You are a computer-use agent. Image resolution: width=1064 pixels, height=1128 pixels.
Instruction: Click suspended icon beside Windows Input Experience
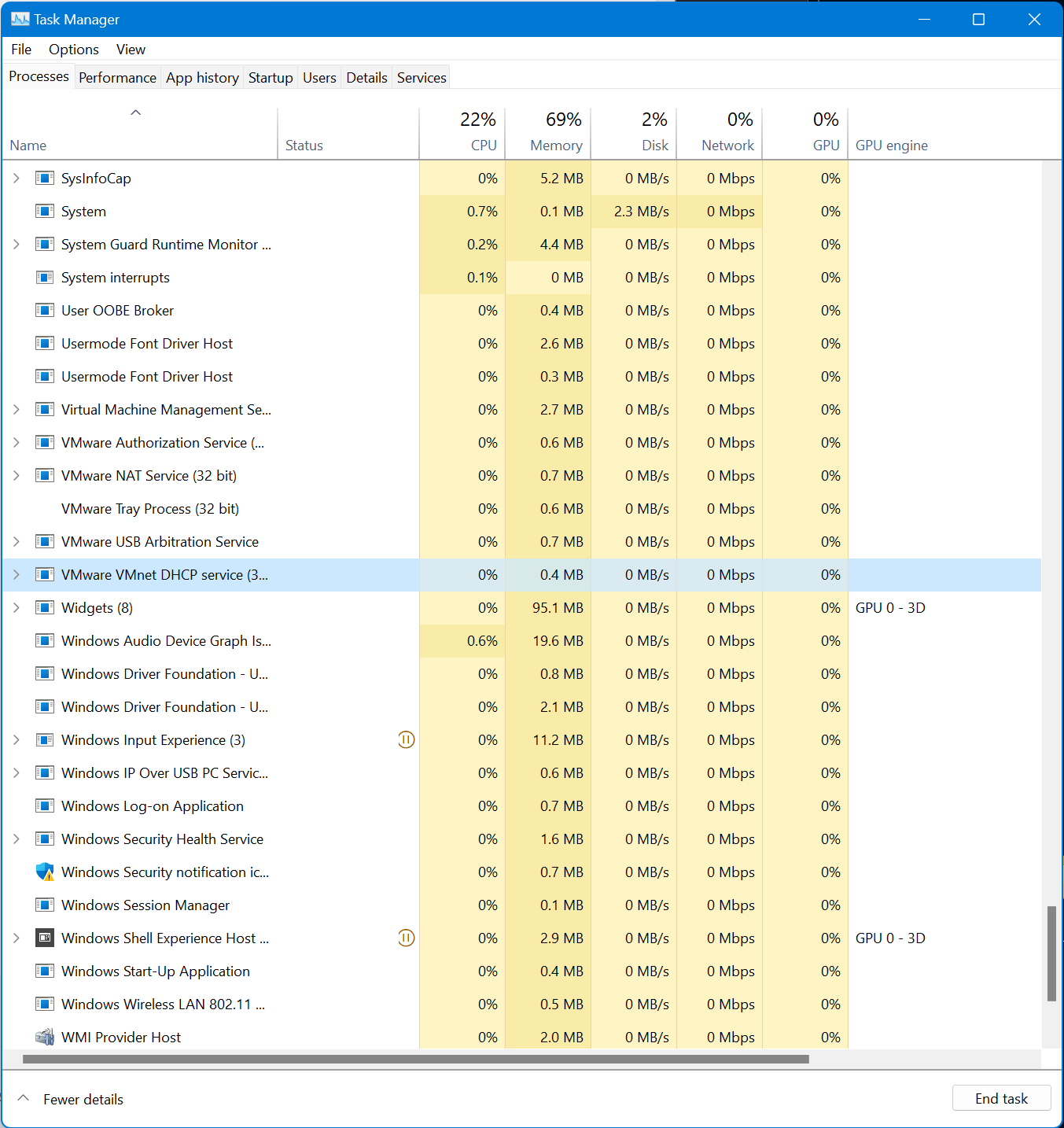click(406, 739)
